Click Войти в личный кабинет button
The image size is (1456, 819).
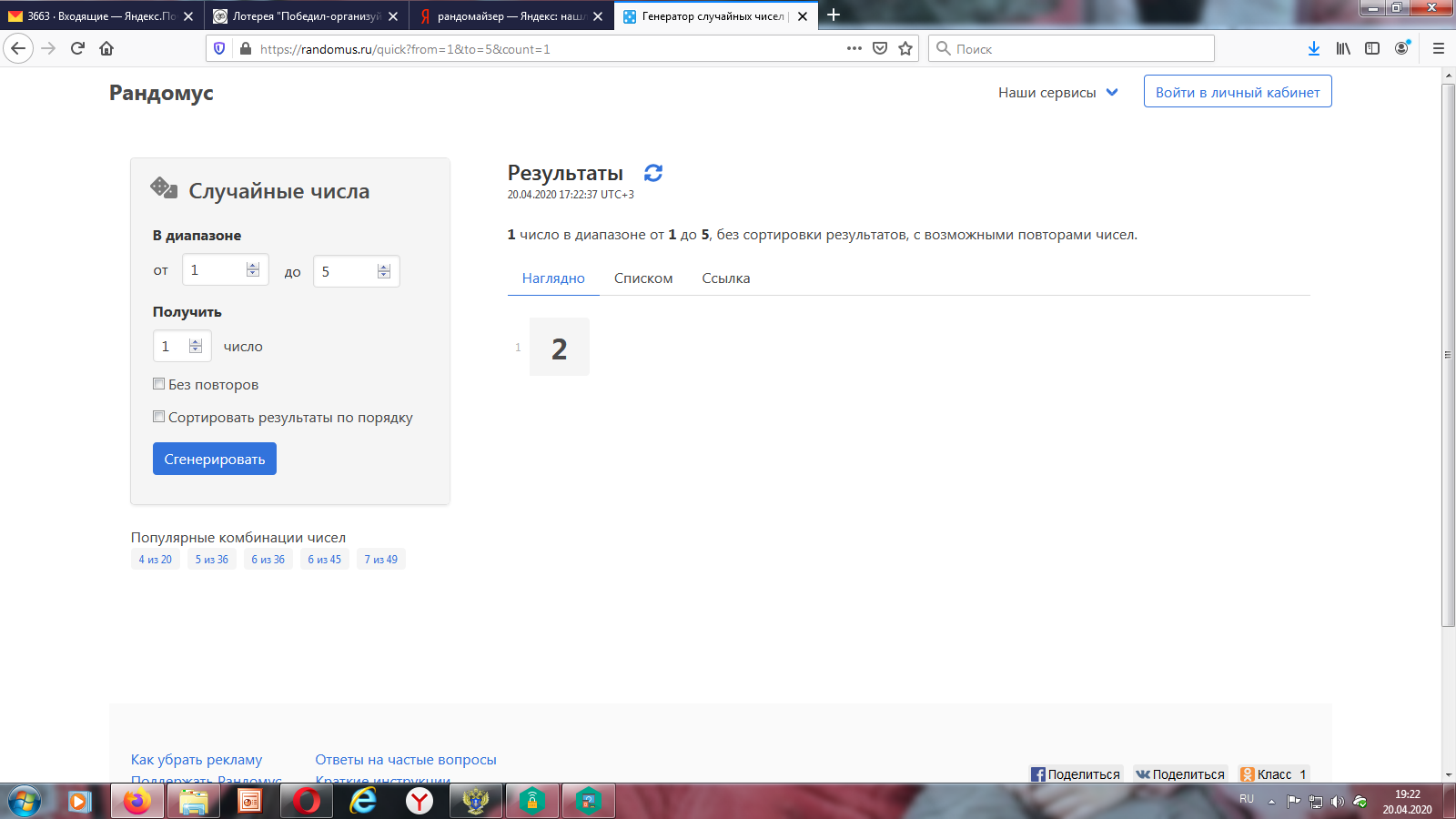(1238, 92)
